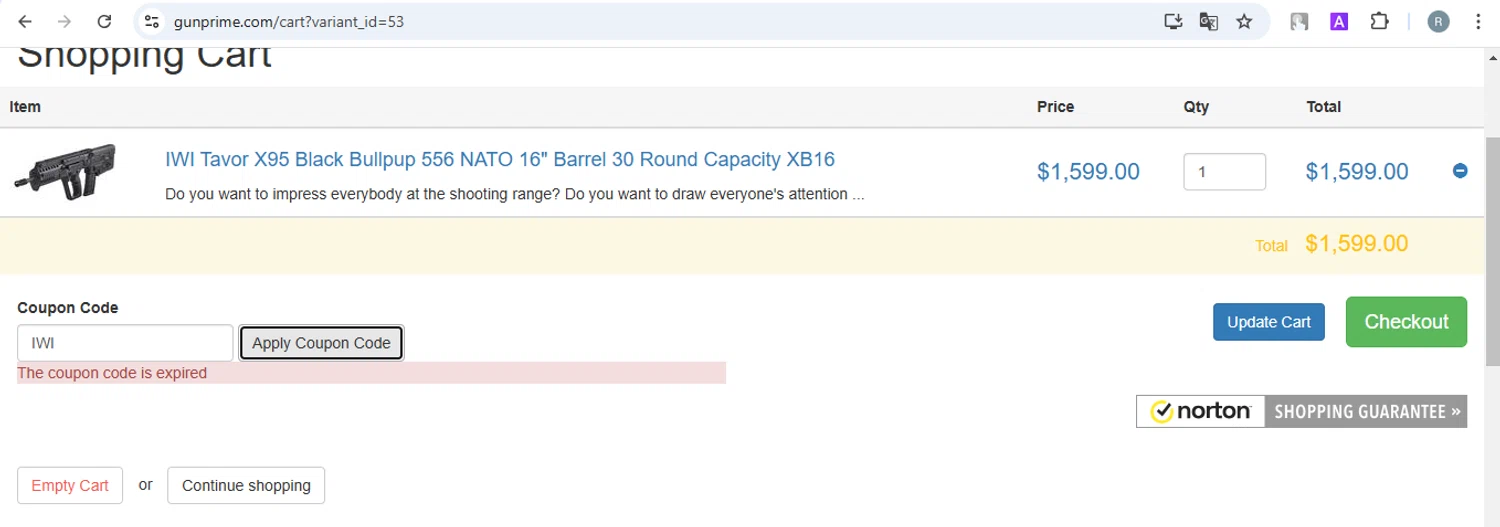This screenshot has height=527, width=1500.
Task: Click the Empty Cart button
Action: [x=70, y=486]
